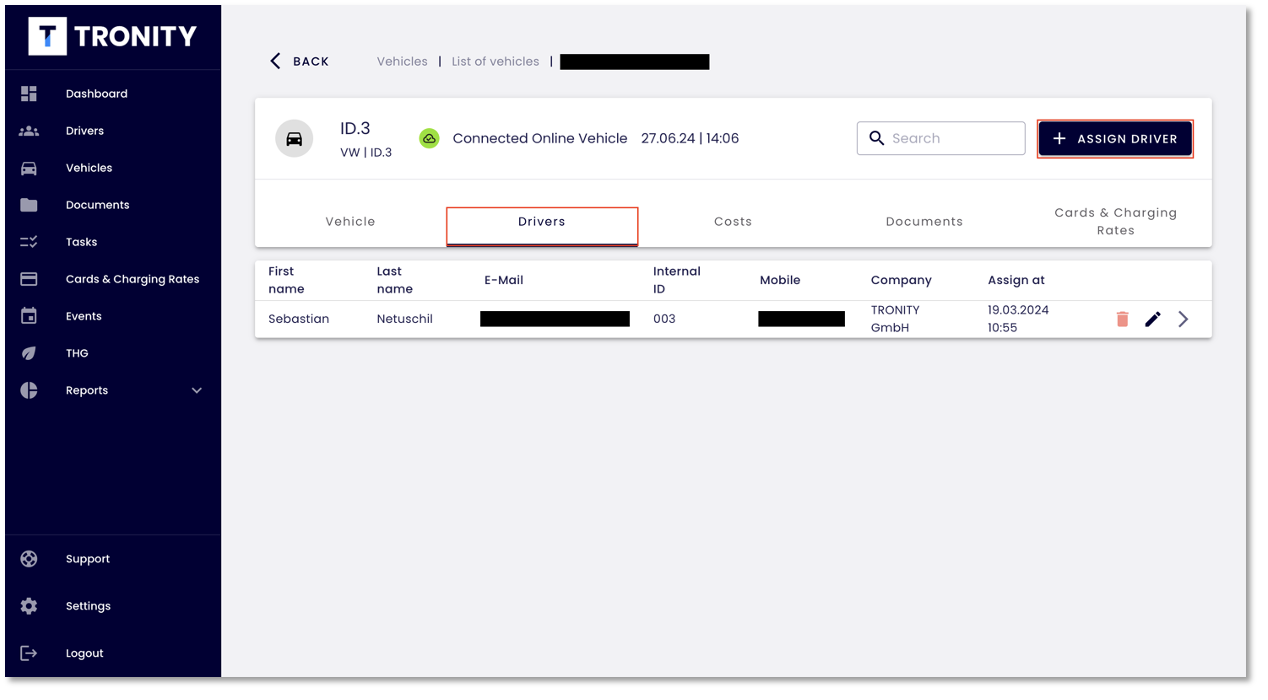Screen dimensions: 1268x700
Task: Click the Logout icon
Action: click(x=29, y=653)
